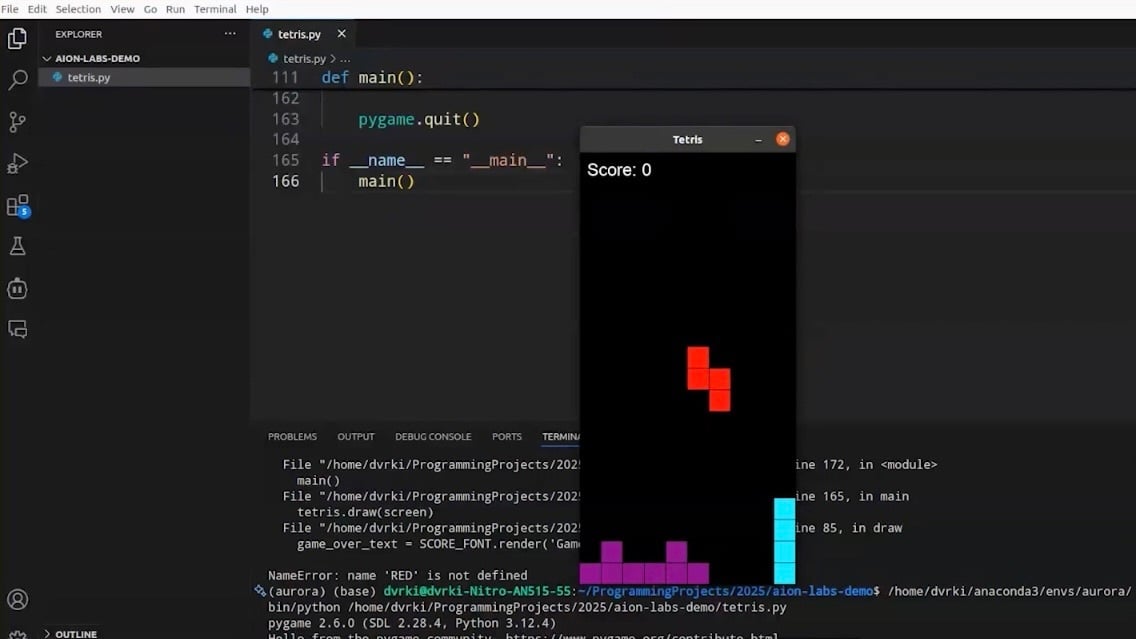1136x639 pixels.
Task: Collapse the AION-LABS-DEMO folder
Action: tap(46, 58)
